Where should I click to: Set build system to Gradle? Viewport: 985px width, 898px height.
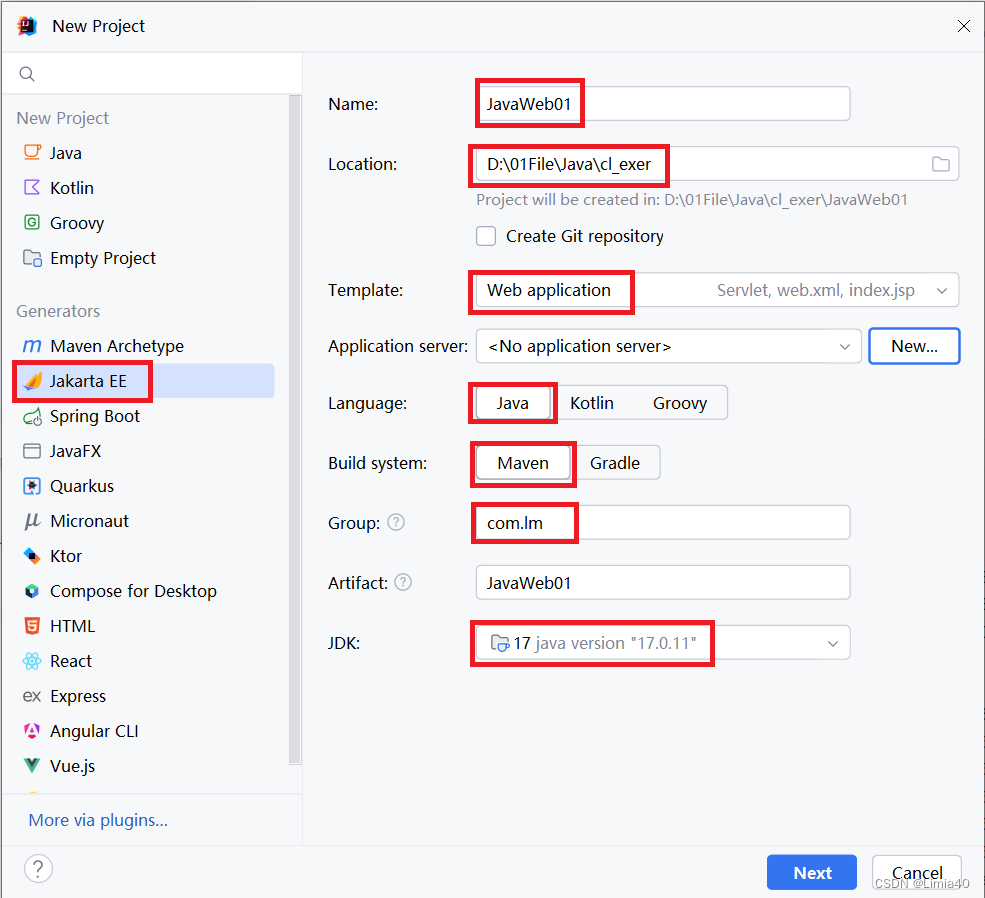pyautogui.click(x=614, y=463)
